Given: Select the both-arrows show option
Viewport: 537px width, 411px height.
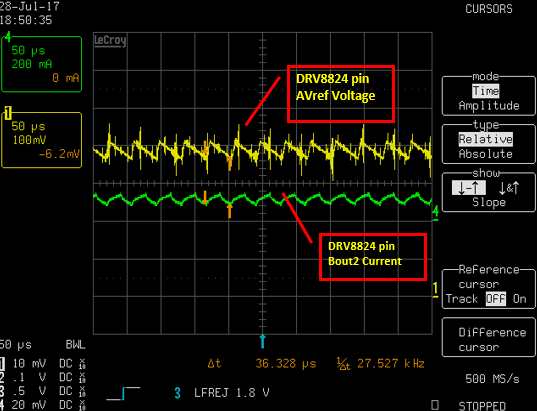Looking at the screenshot, I should coord(509,188).
